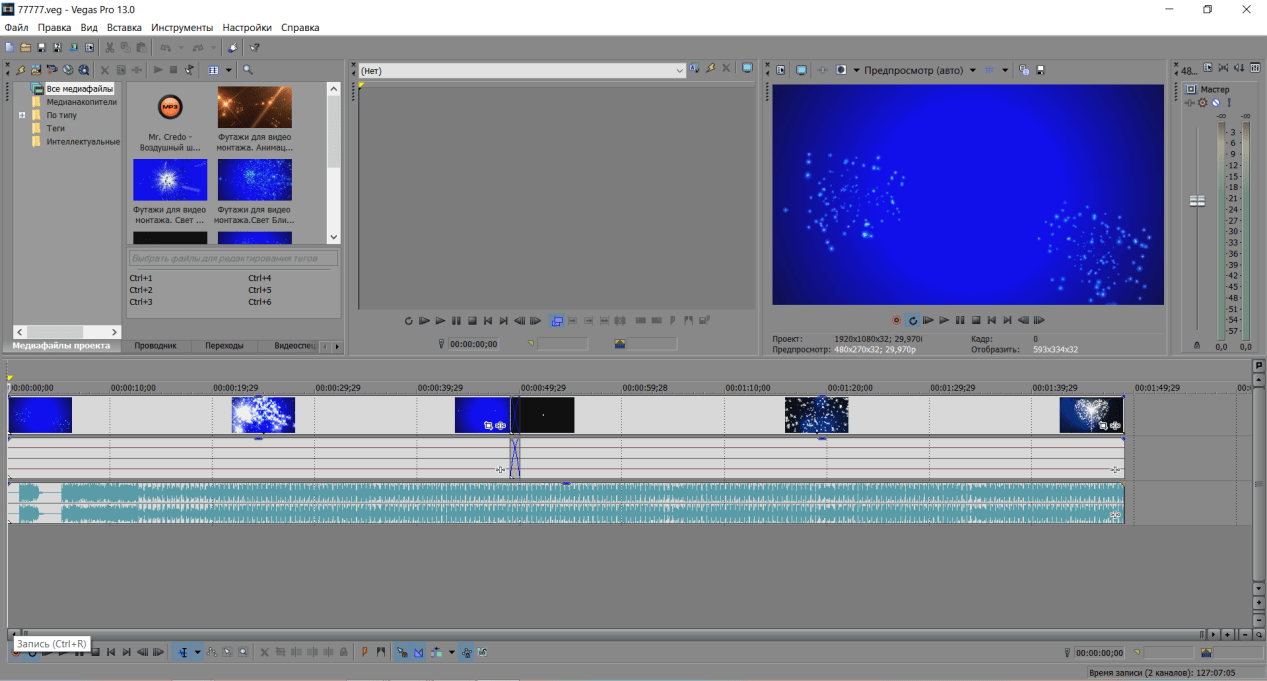Click the search magnifier in the media panel toolbar

pos(248,70)
